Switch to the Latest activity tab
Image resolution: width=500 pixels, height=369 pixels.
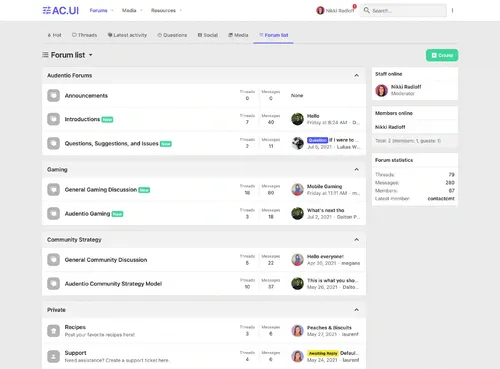point(127,35)
